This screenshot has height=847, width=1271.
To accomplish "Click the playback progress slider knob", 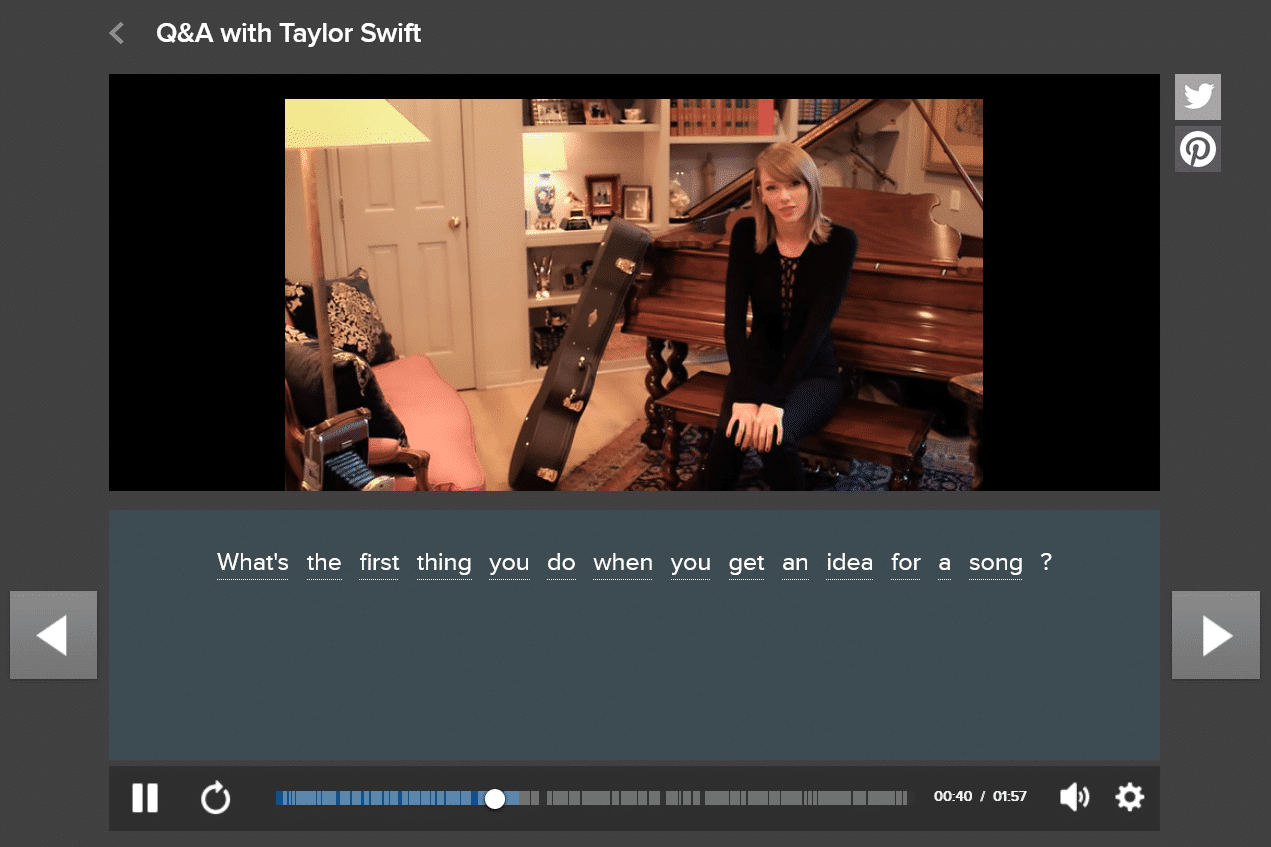I will point(494,798).
